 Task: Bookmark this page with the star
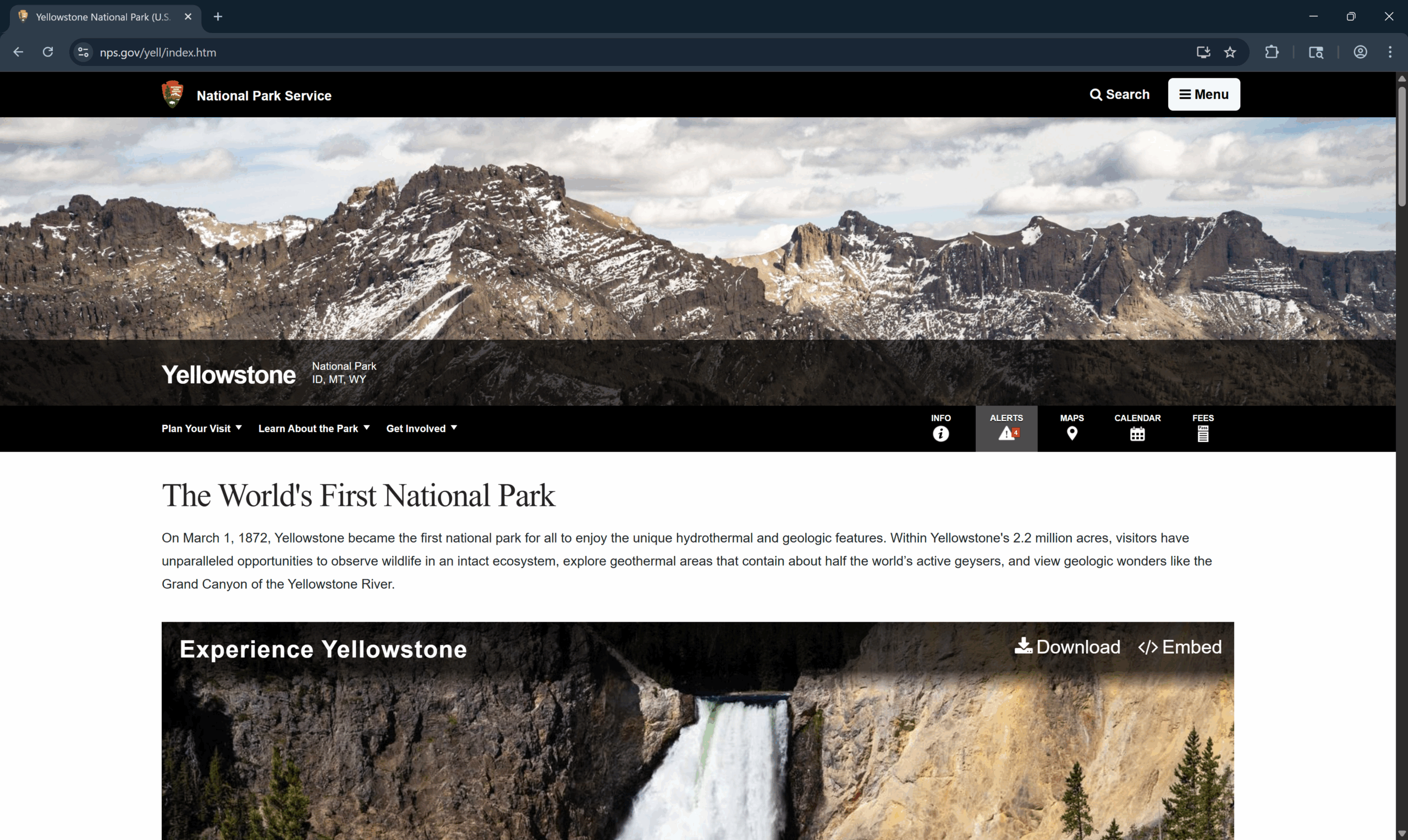click(1230, 52)
